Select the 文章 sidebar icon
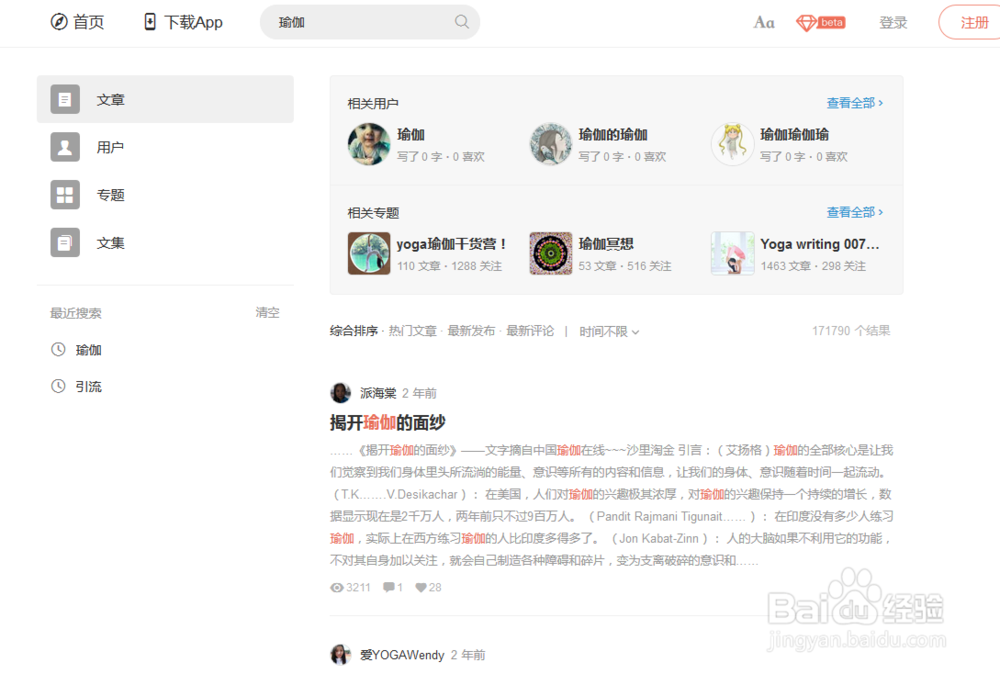1000x674 pixels. 64,99
